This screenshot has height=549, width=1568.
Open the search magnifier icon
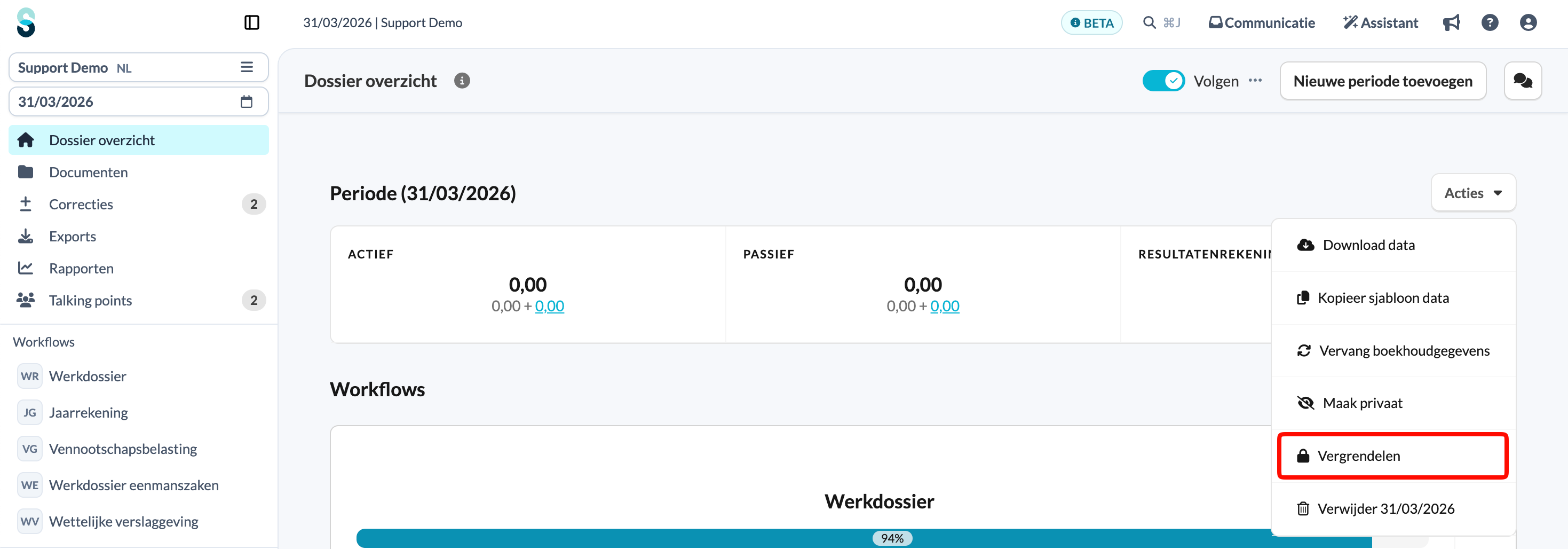[x=1149, y=22]
